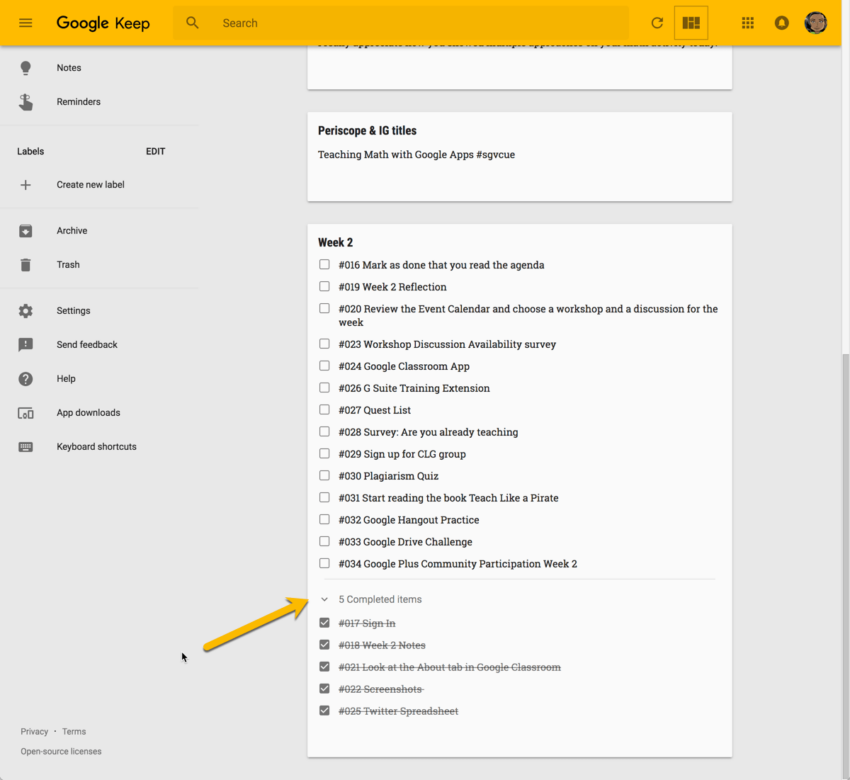Check #029 Sign up for CLG group
Viewport: 850px width, 780px height.
pyautogui.click(x=324, y=454)
